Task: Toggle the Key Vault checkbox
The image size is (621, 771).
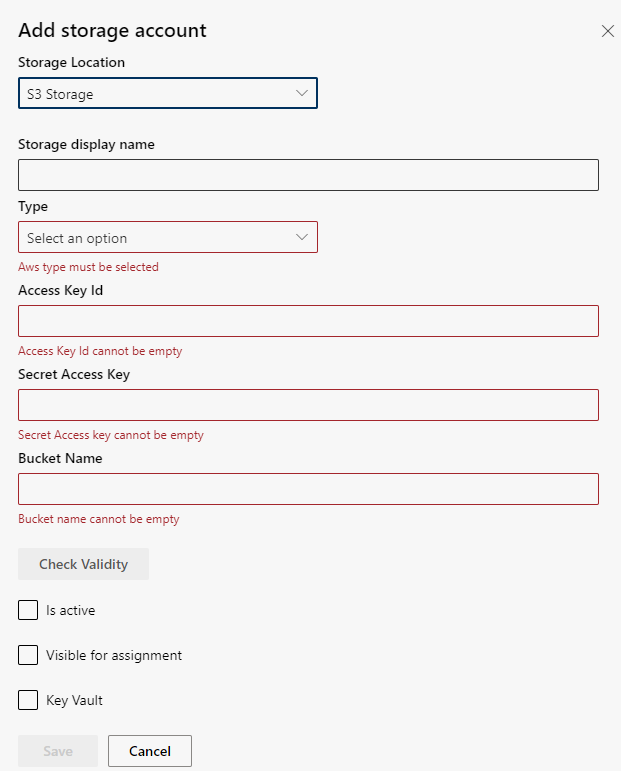Action: tap(28, 700)
